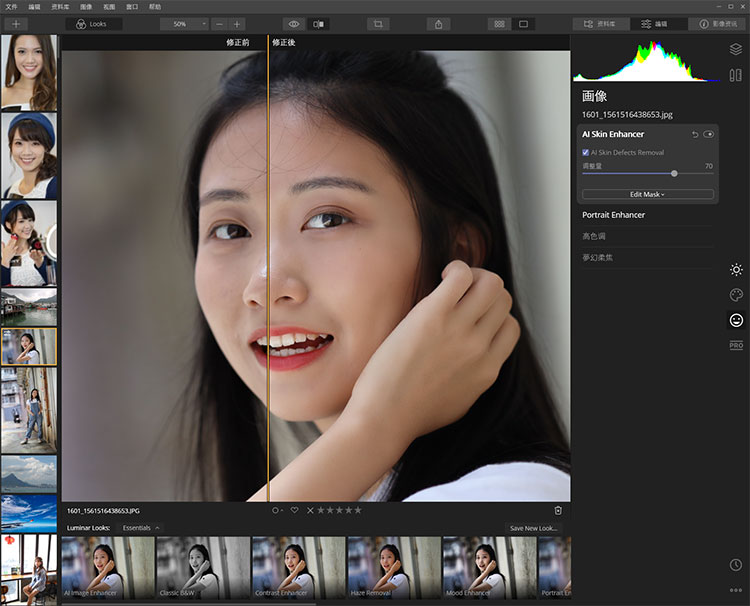Open the Edit Mask dropdown
750x606 pixels.
point(648,194)
